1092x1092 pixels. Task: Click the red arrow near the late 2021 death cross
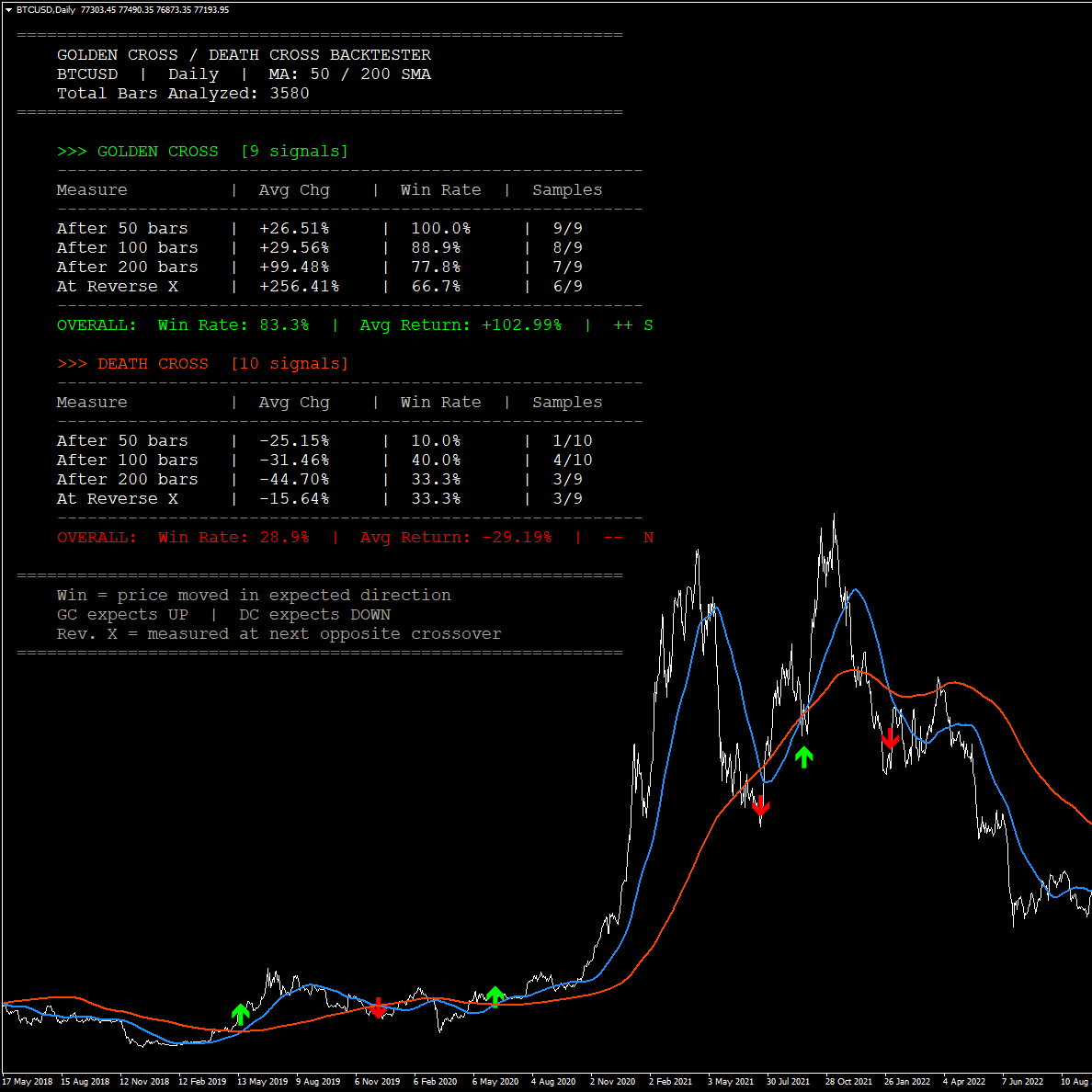891,738
